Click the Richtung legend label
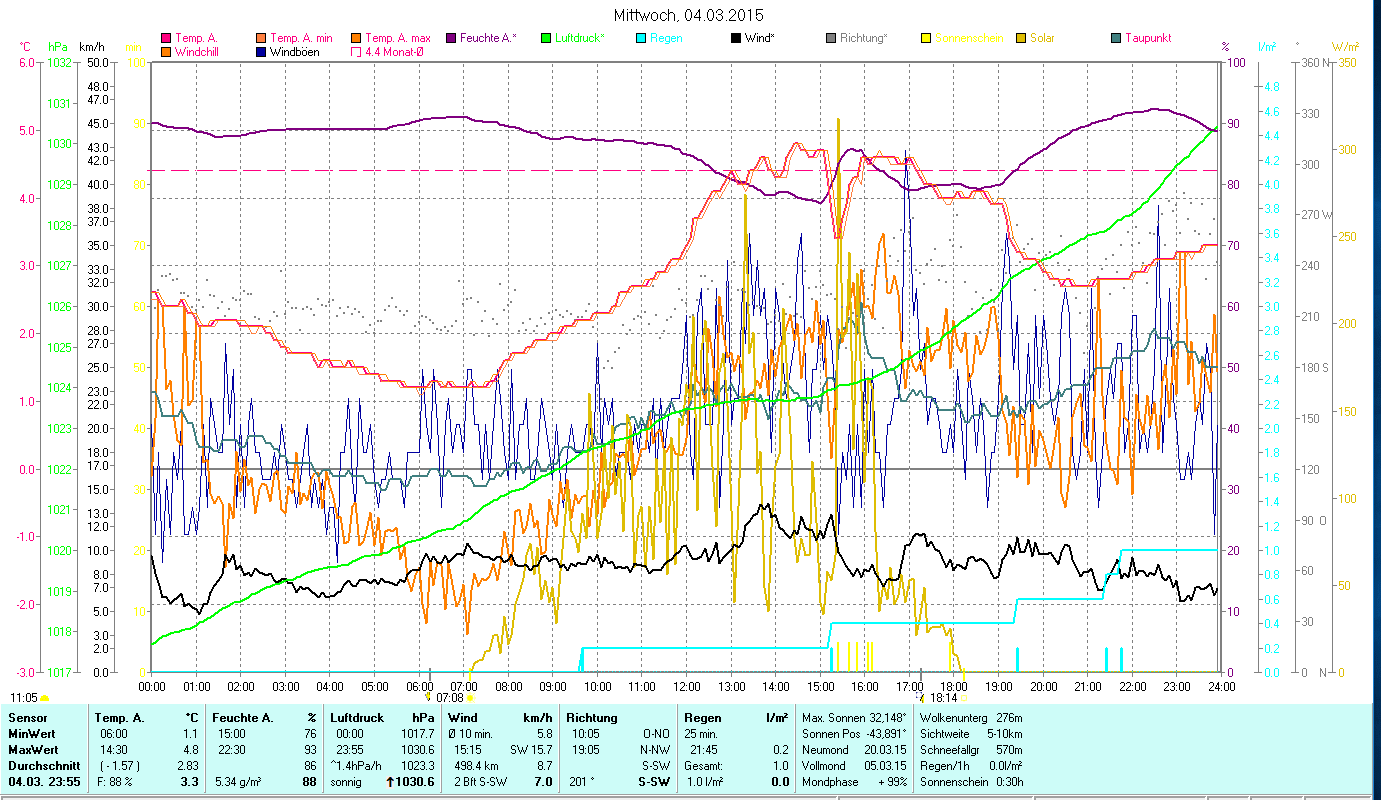This screenshot has width=1381, height=800. (x=863, y=38)
